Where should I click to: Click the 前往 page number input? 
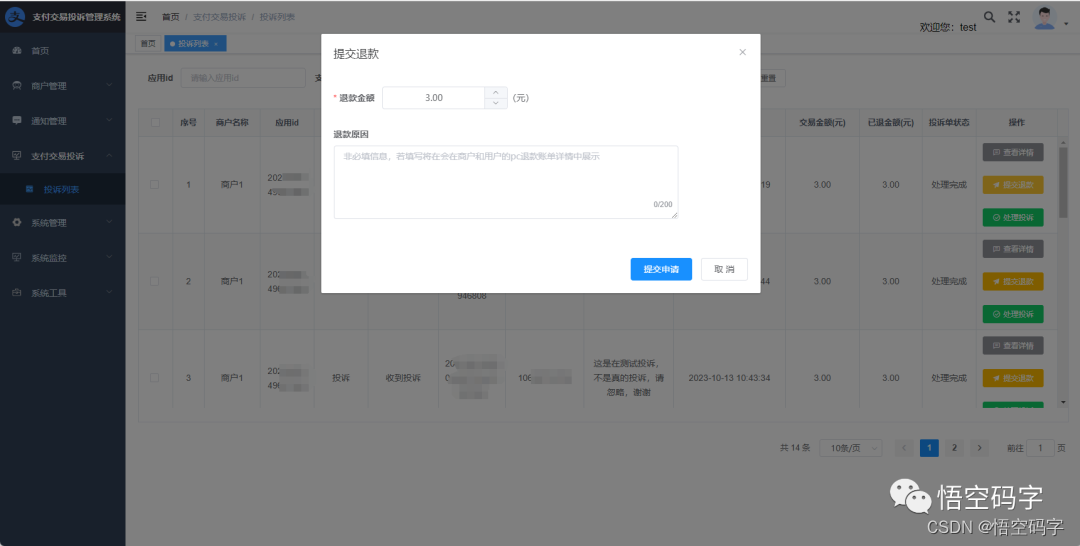click(x=1040, y=448)
